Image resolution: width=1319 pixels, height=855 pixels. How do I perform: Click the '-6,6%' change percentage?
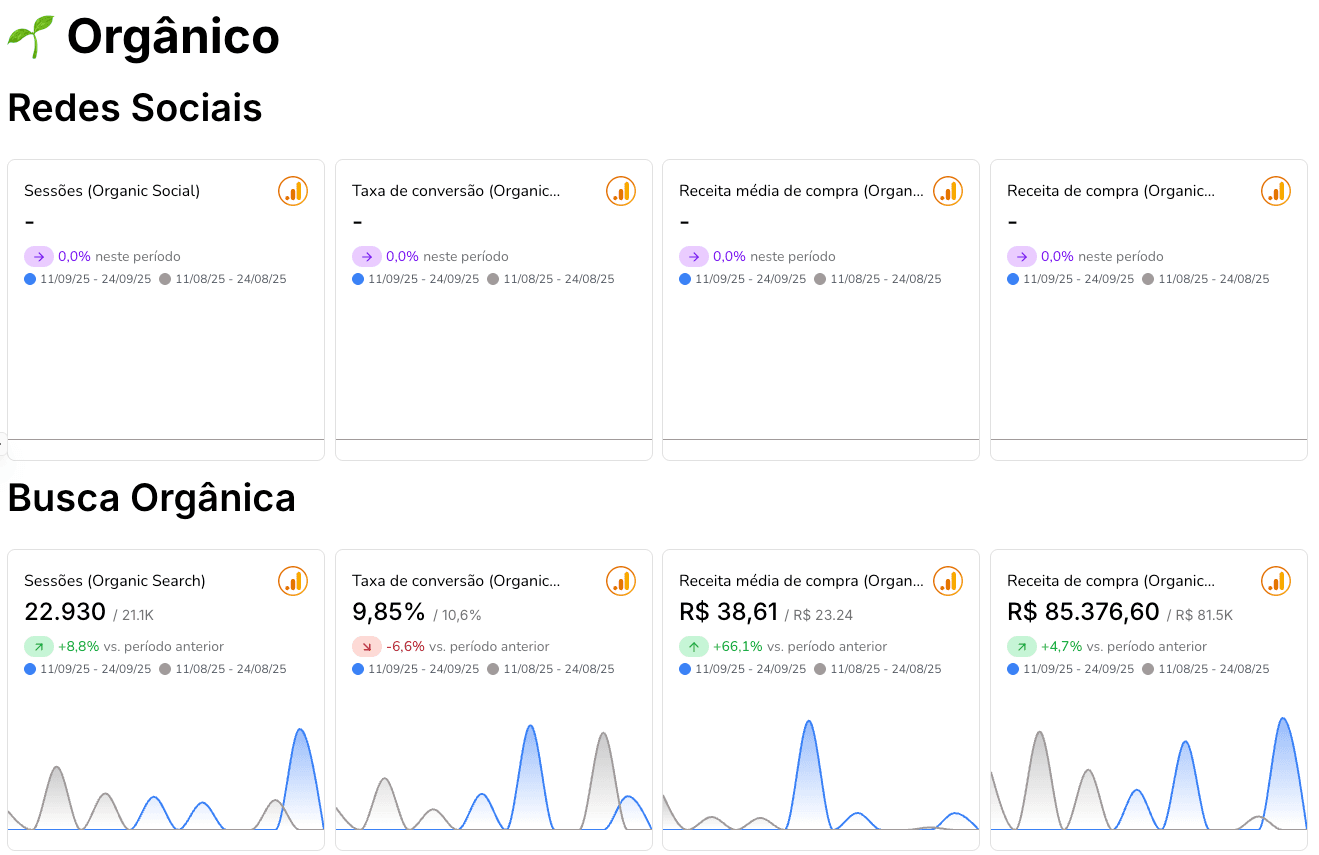406,647
